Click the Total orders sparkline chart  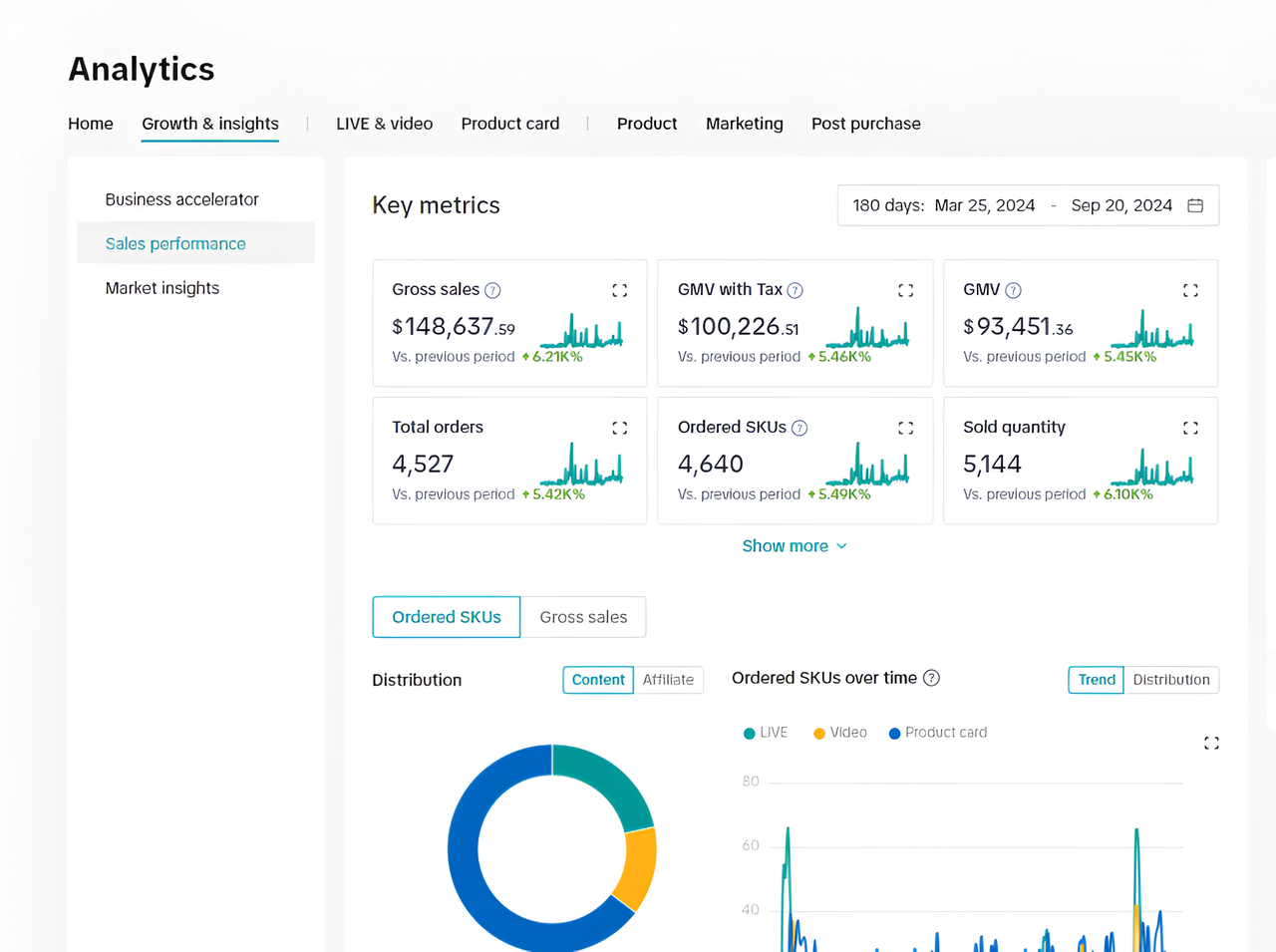pyautogui.click(x=581, y=466)
